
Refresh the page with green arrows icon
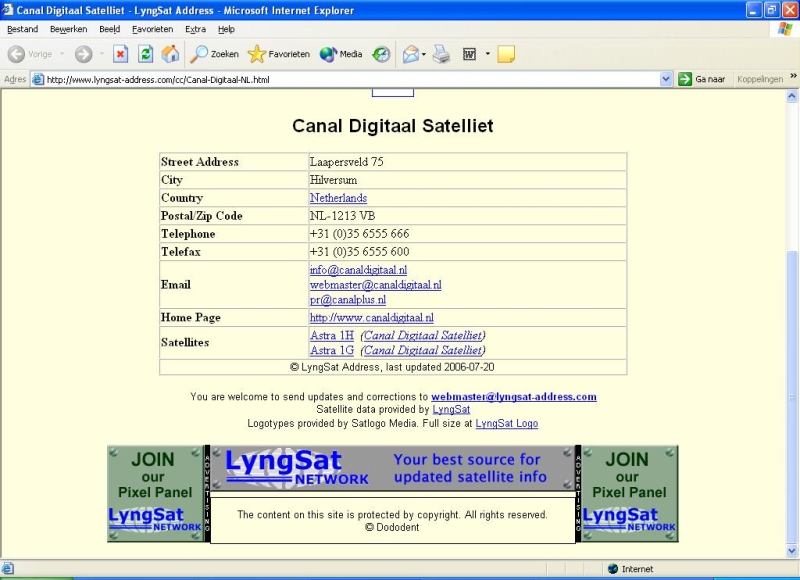(x=145, y=54)
